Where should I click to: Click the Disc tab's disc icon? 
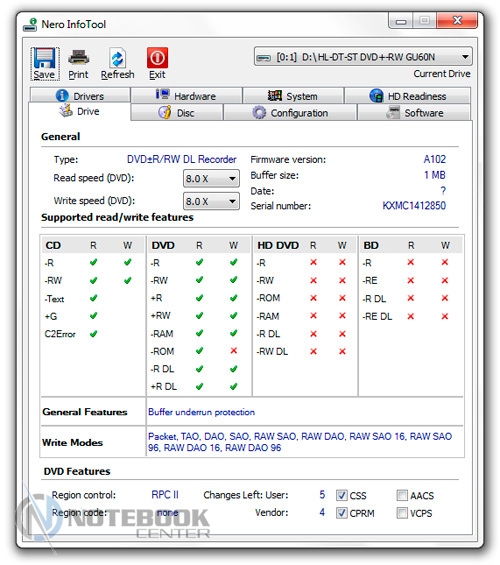(x=165, y=112)
